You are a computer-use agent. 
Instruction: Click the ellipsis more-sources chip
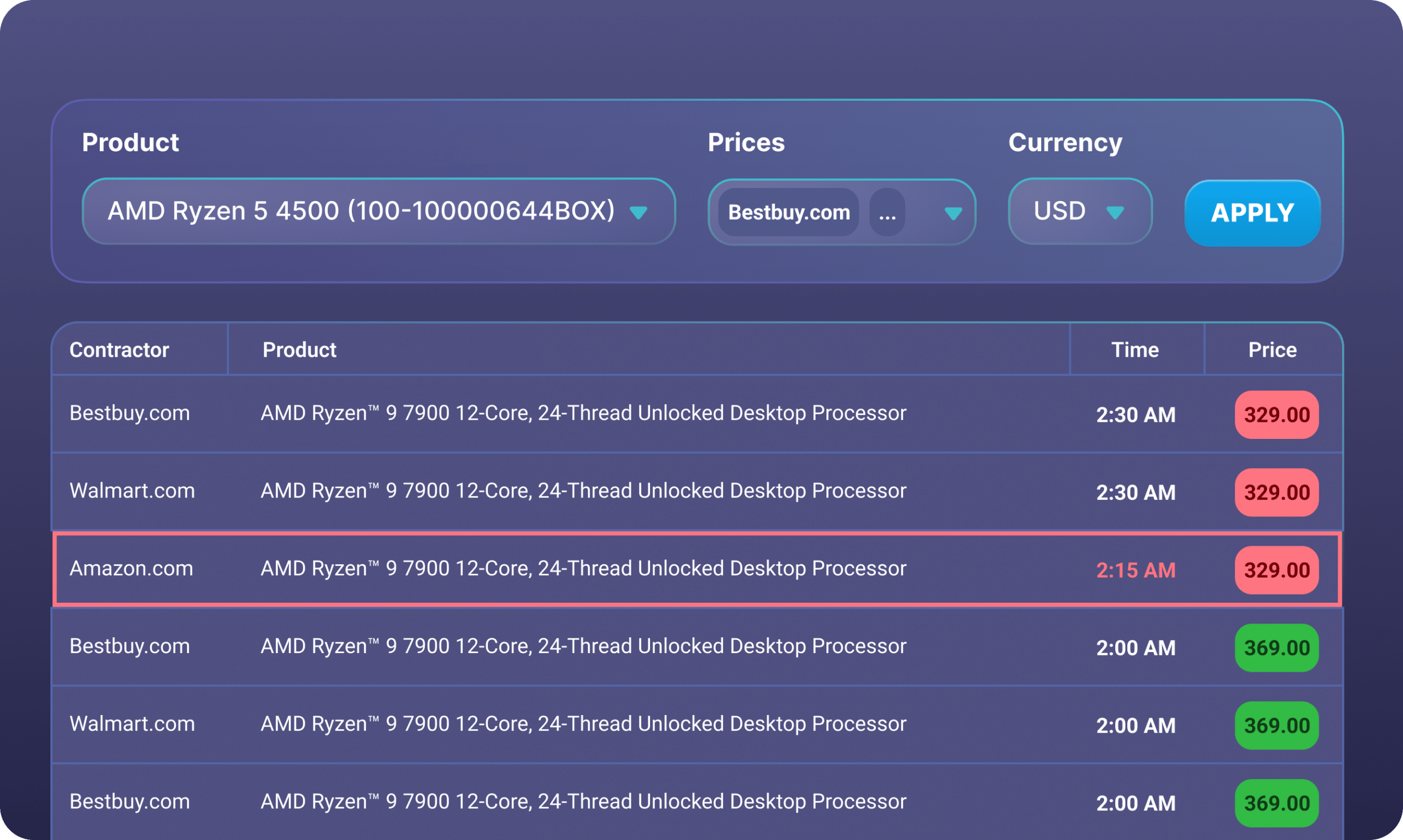pos(887,212)
